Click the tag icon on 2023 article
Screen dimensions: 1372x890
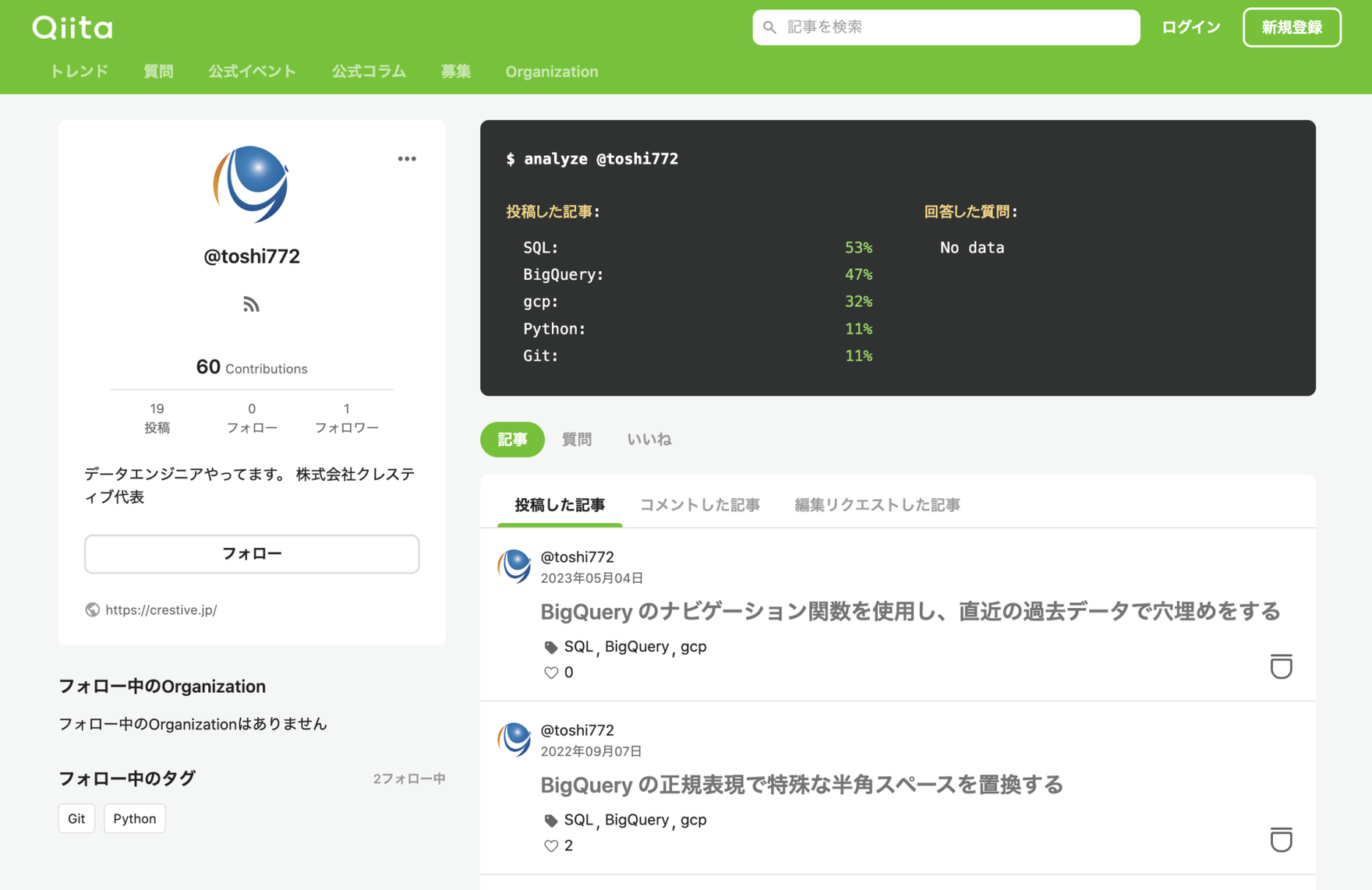[x=550, y=647]
